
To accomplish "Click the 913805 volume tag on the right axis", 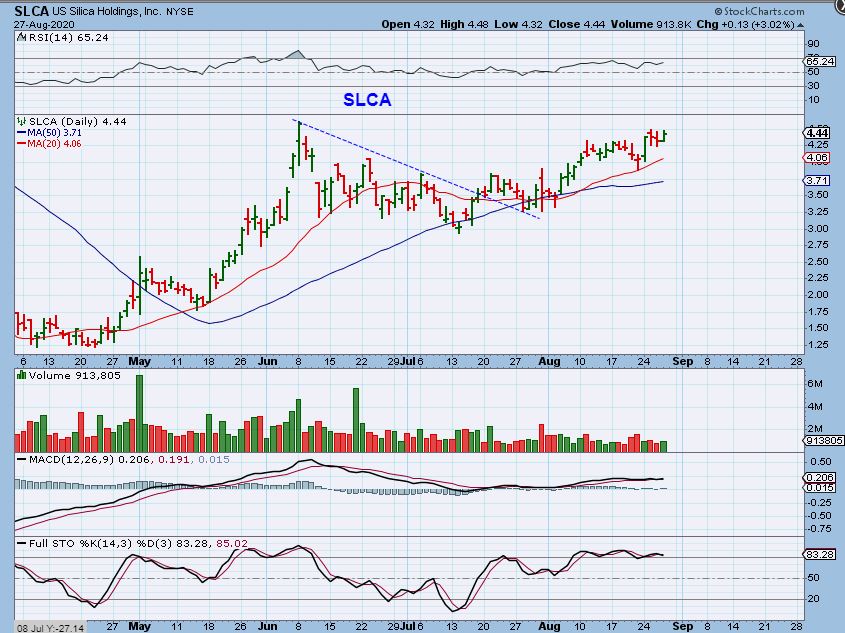I will 824,441.
